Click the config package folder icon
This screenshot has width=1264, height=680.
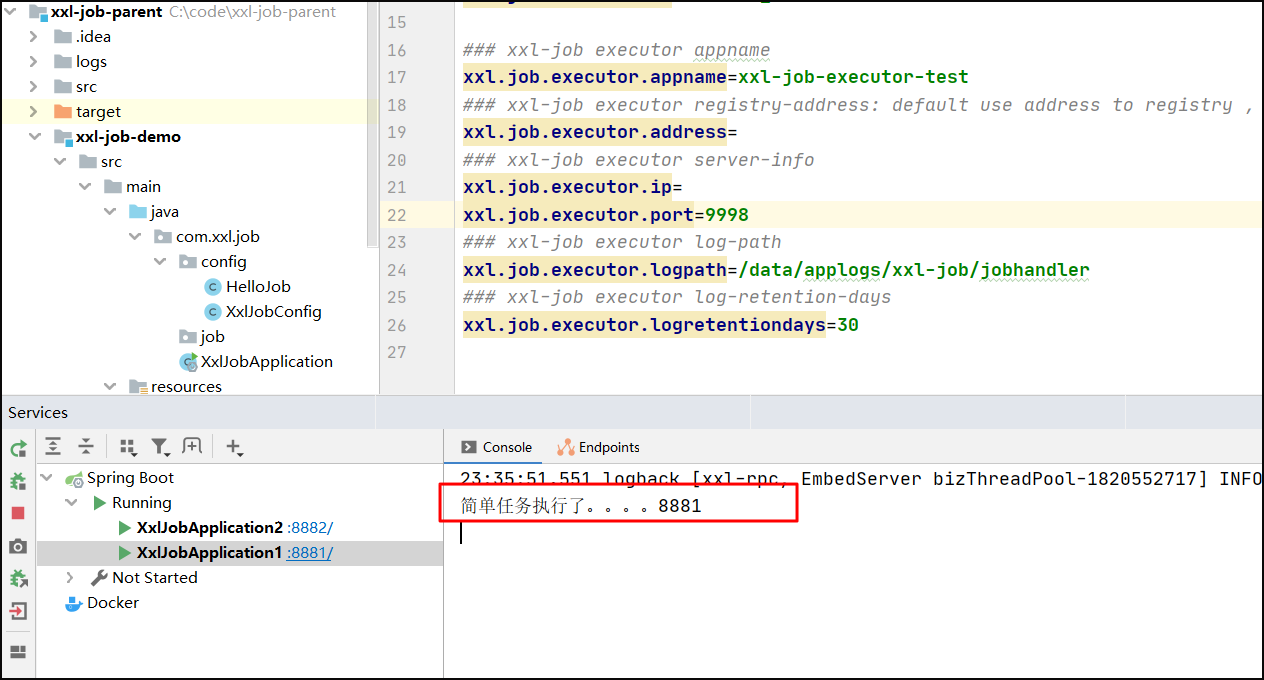click(x=188, y=262)
